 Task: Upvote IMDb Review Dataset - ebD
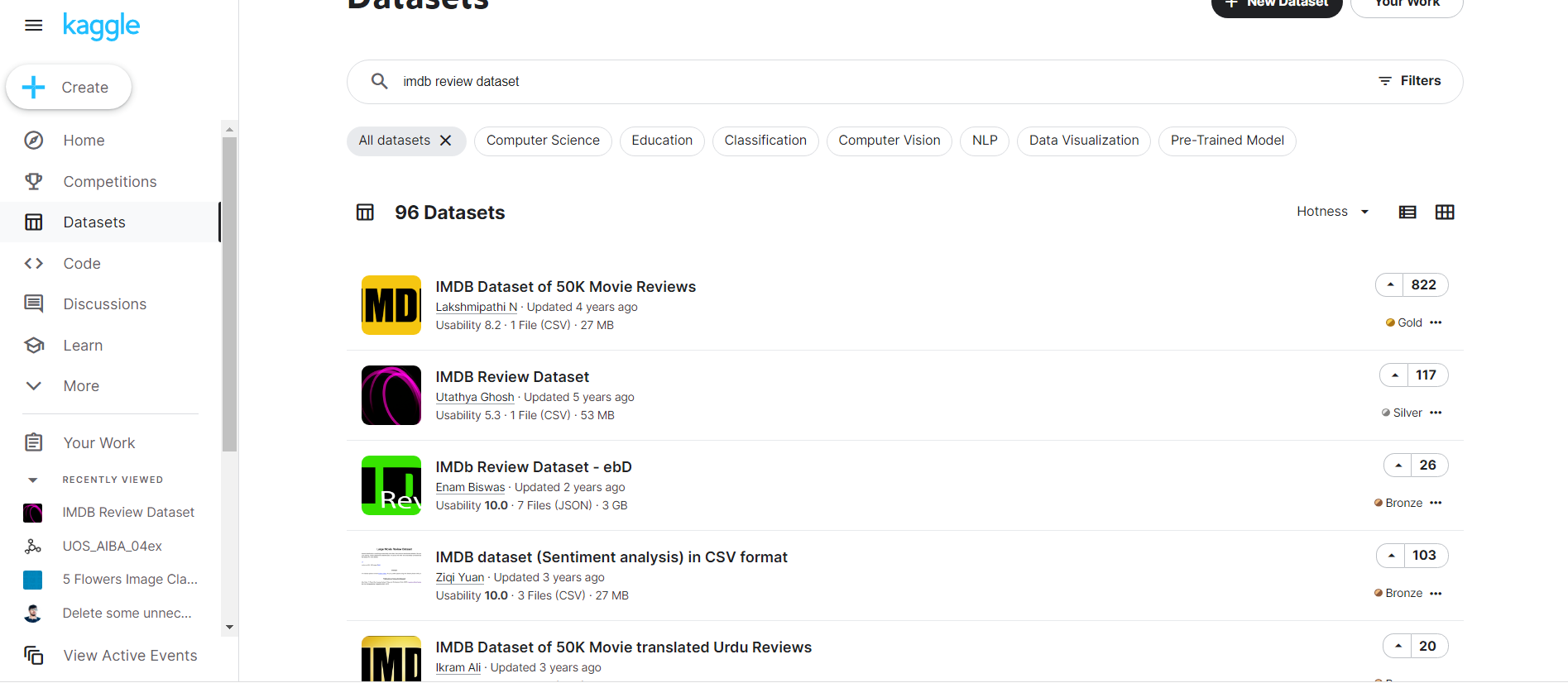[1398, 465]
